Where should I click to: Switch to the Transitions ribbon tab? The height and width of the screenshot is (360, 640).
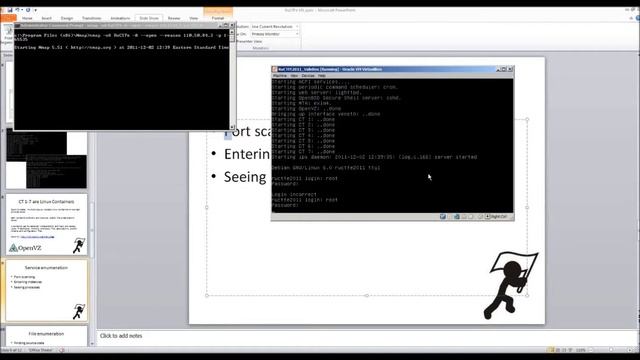(91, 18)
